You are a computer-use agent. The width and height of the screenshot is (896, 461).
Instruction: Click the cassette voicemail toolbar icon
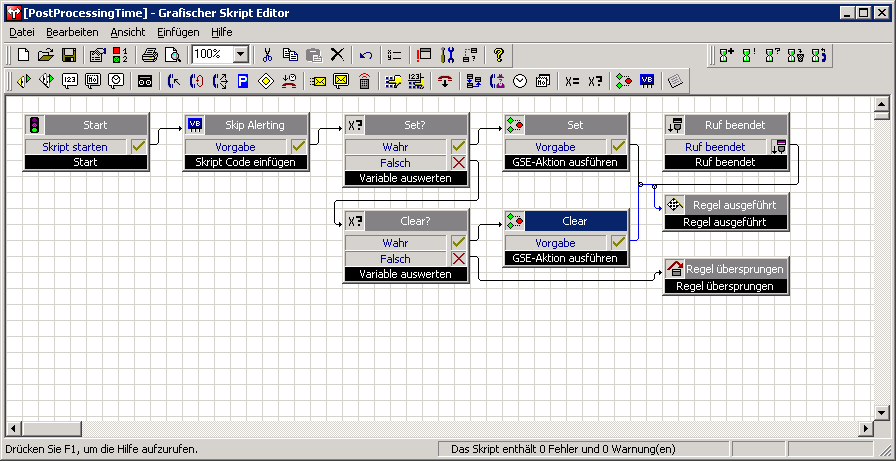point(145,81)
